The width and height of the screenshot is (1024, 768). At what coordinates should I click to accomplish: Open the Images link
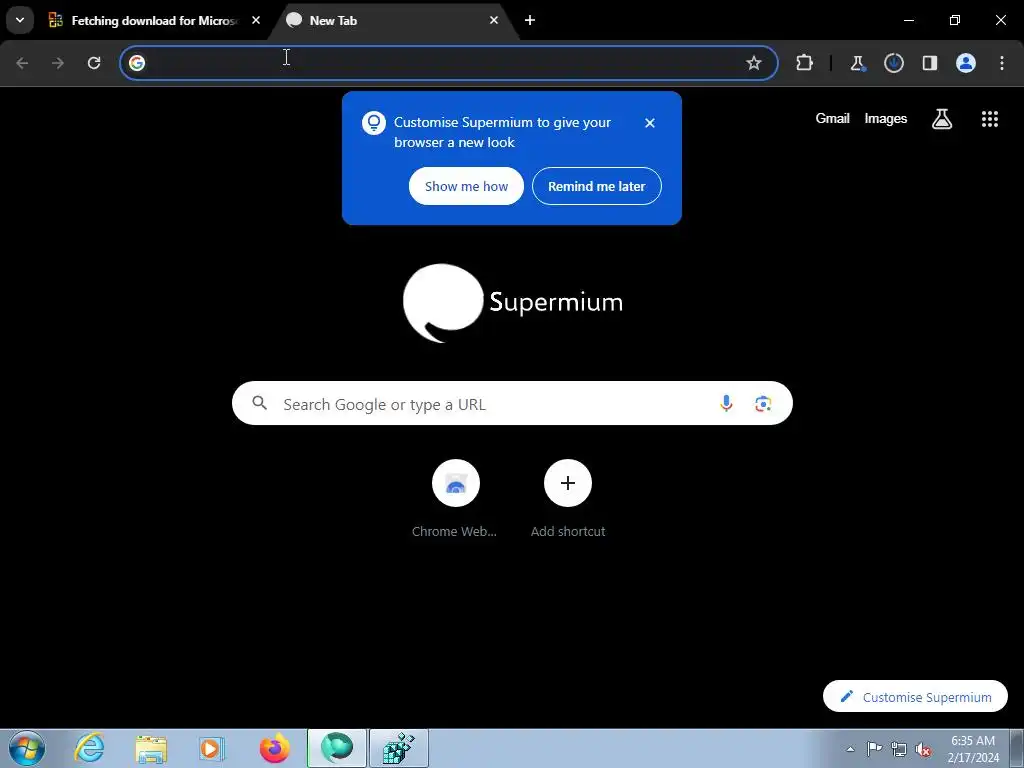coord(886,118)
